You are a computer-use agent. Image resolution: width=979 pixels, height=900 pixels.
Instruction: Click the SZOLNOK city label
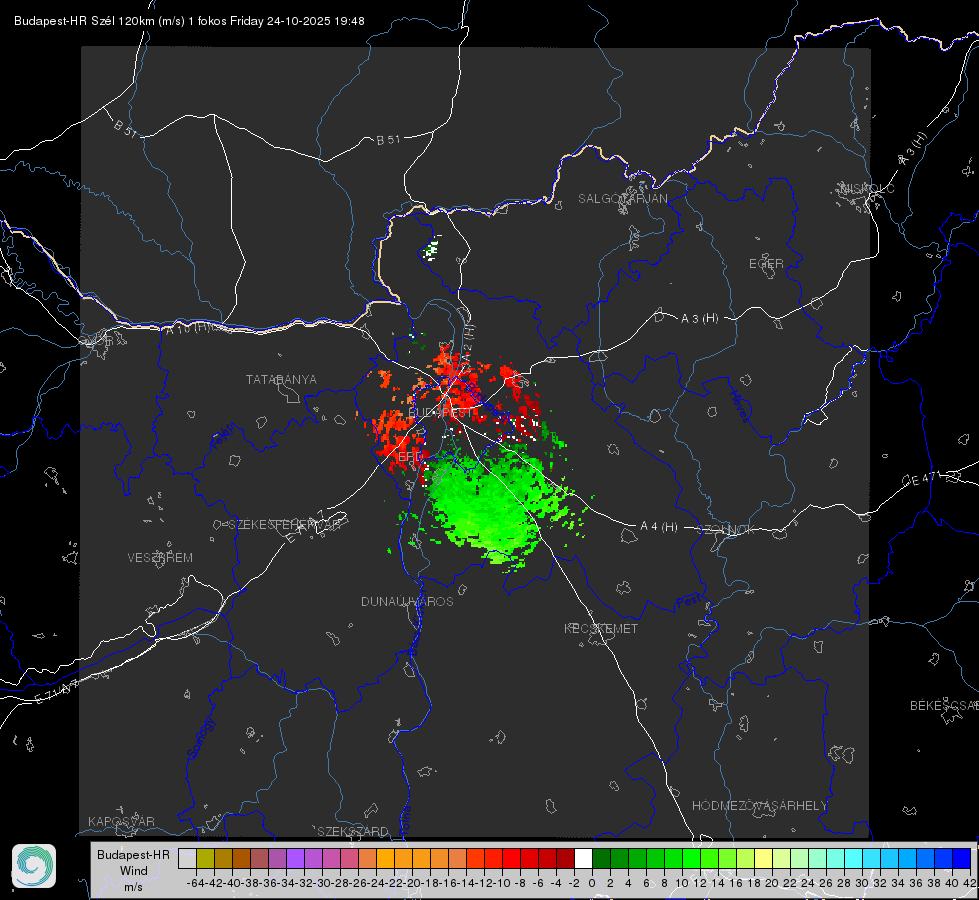point(726,530)
